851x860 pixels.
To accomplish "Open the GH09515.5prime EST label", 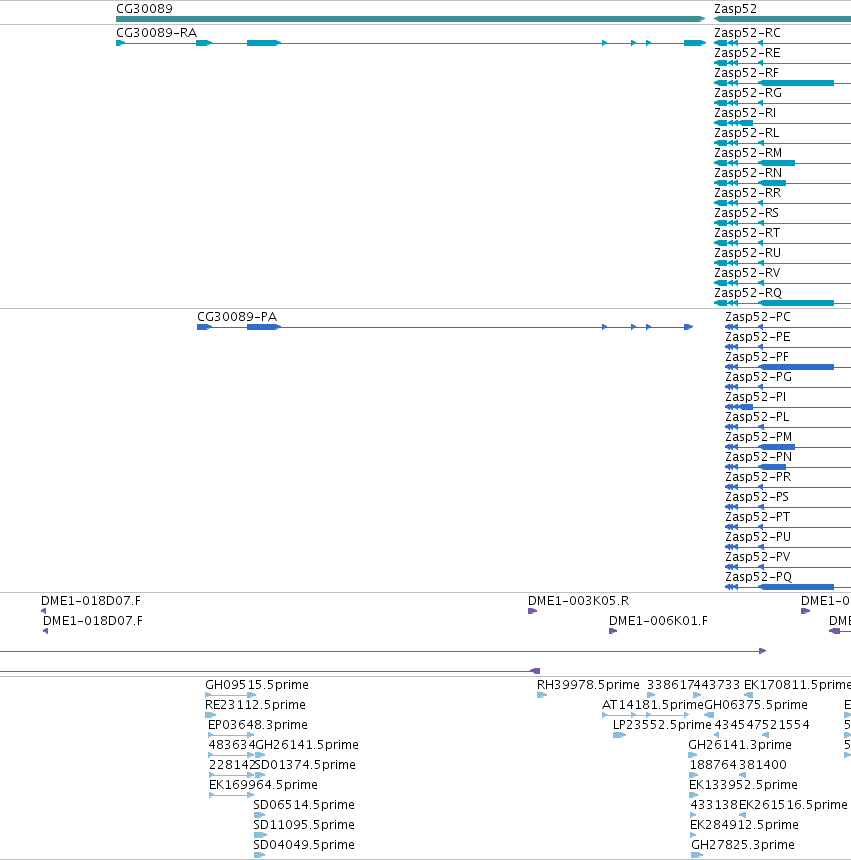I will tap(257, 685).
